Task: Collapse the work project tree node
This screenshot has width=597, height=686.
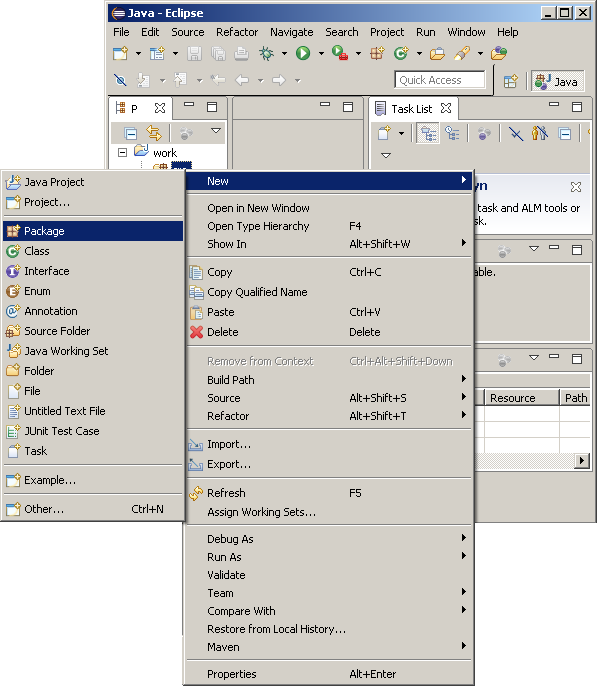Action: (x=122, y=152)
